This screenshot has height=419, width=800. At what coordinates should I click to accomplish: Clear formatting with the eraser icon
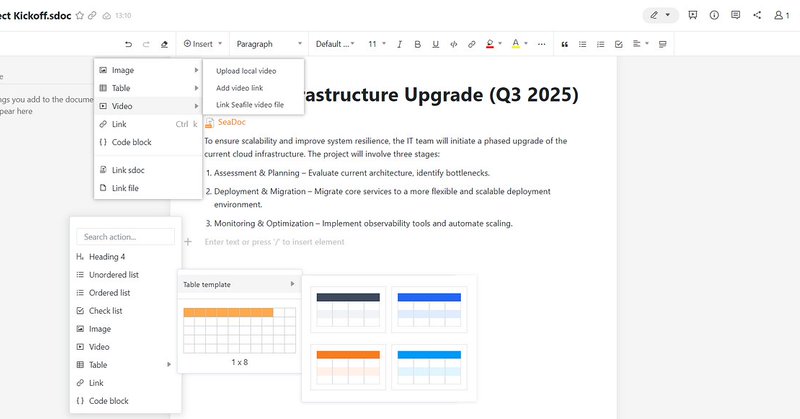click(x=164, y=44)
